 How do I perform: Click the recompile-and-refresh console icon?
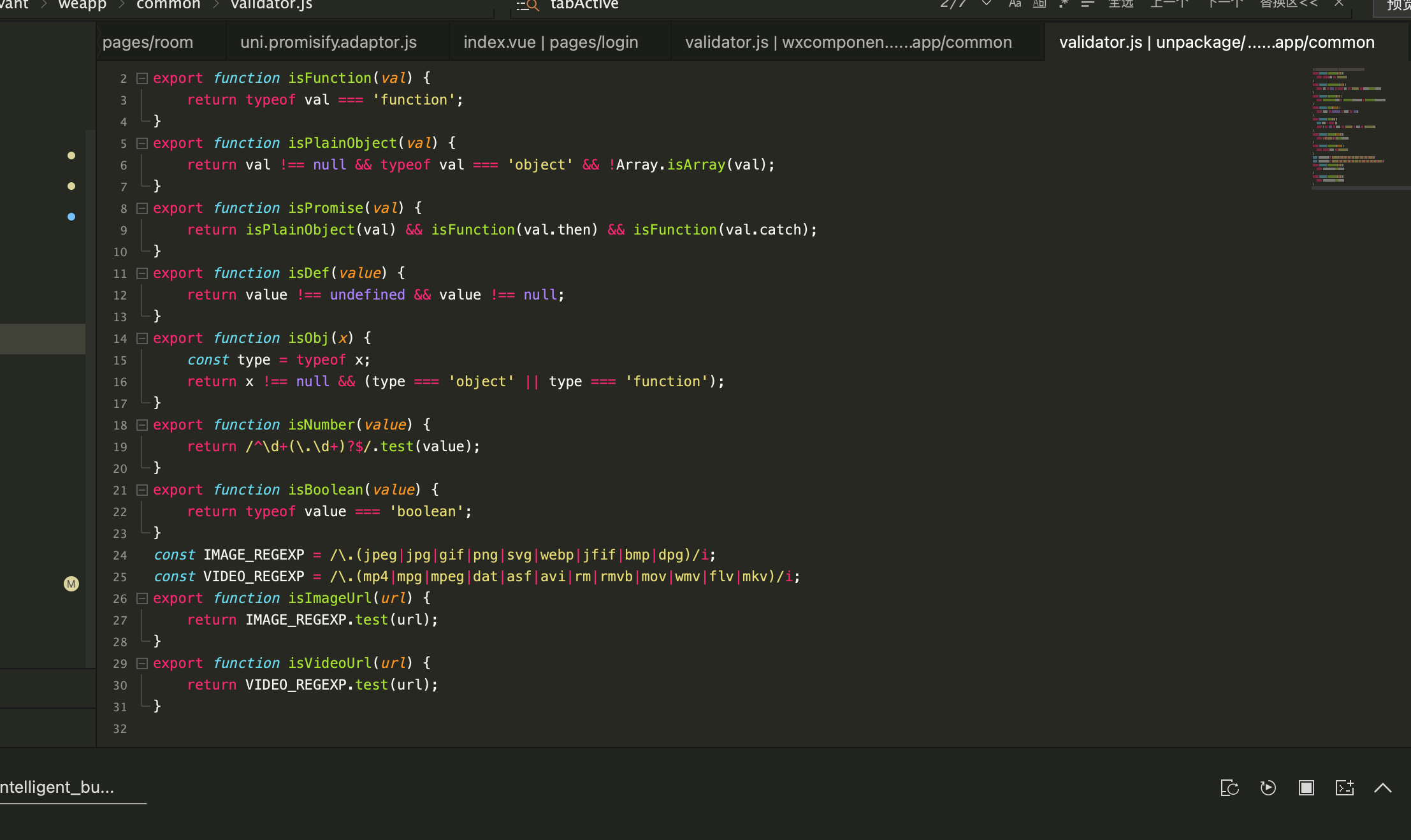coord(1229,788)
